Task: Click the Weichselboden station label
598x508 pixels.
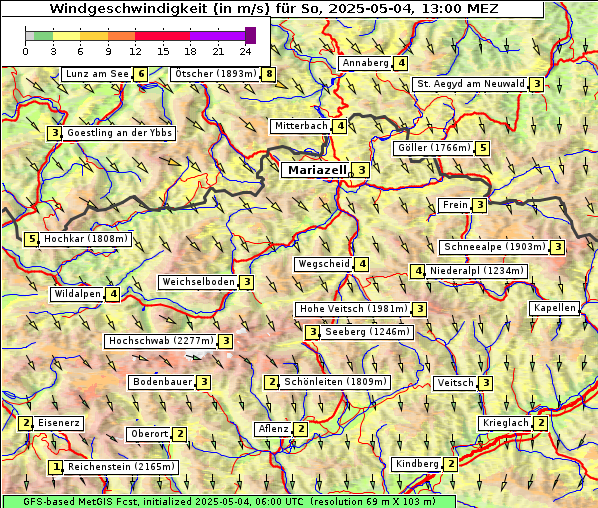Action: pos(198,282)
